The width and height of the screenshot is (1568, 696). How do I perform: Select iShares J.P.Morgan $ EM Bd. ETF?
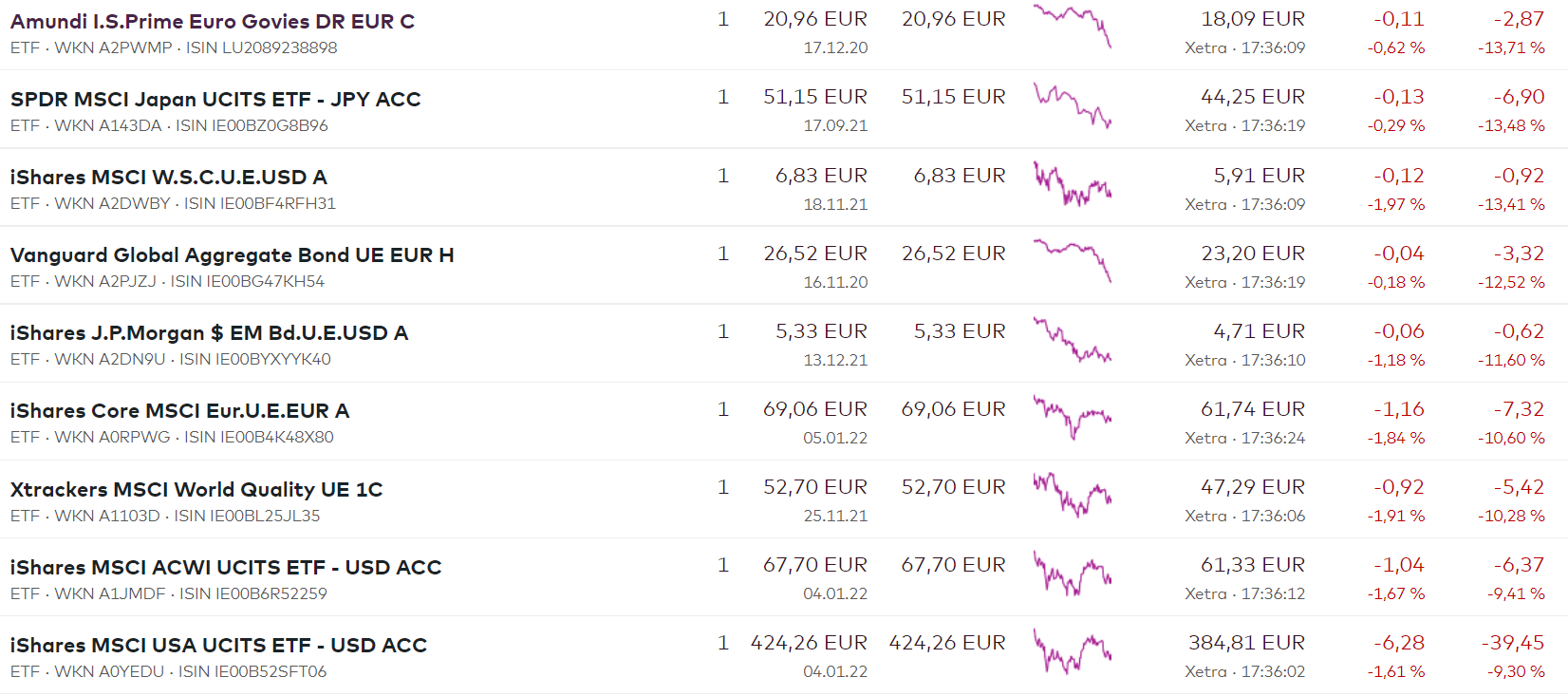(x=209, y=333)
